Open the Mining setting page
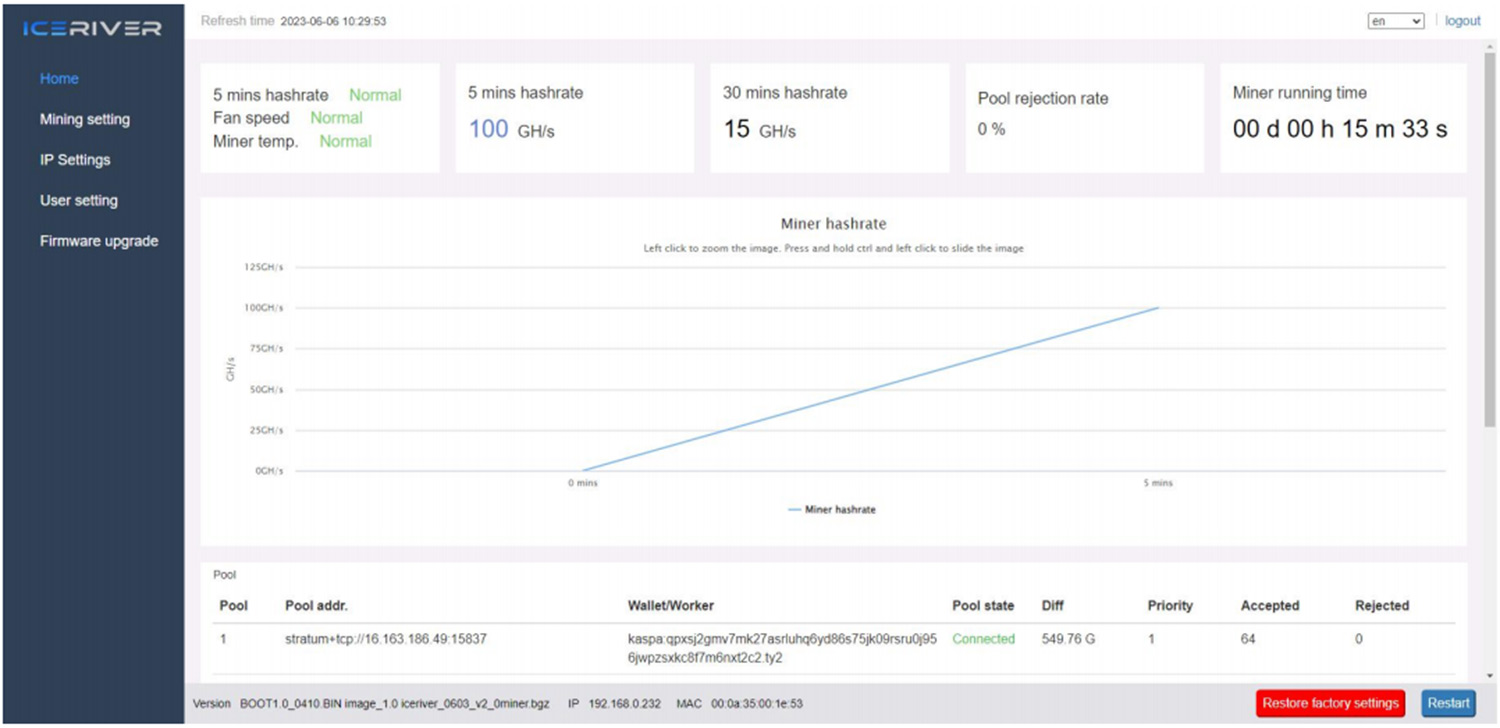 [84, 119]
